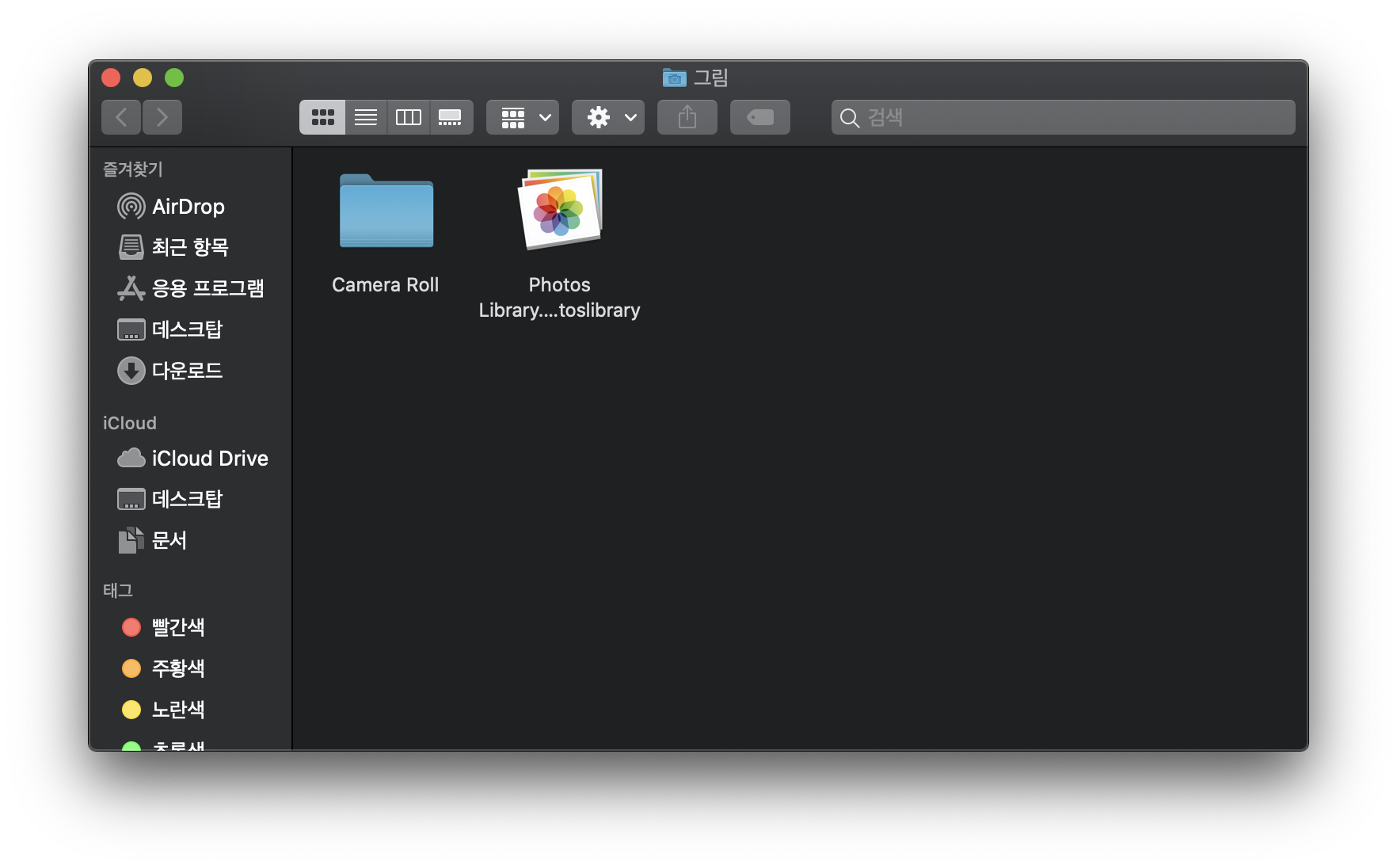This screenshot has width=1397, height=868.
Task: Zoom the window with the green button
Action: [174, 78]
